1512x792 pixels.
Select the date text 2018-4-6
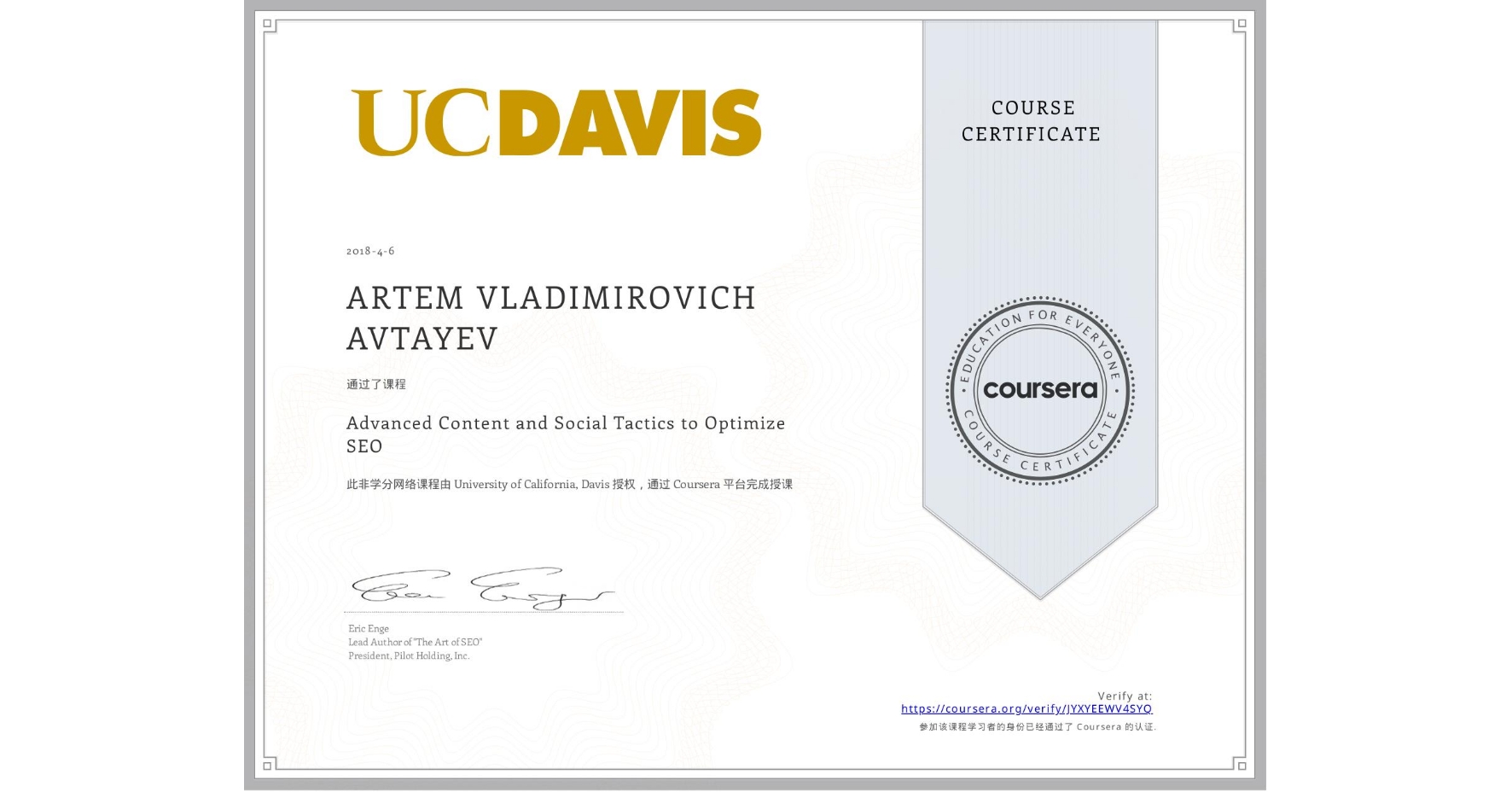coord(370,251)
